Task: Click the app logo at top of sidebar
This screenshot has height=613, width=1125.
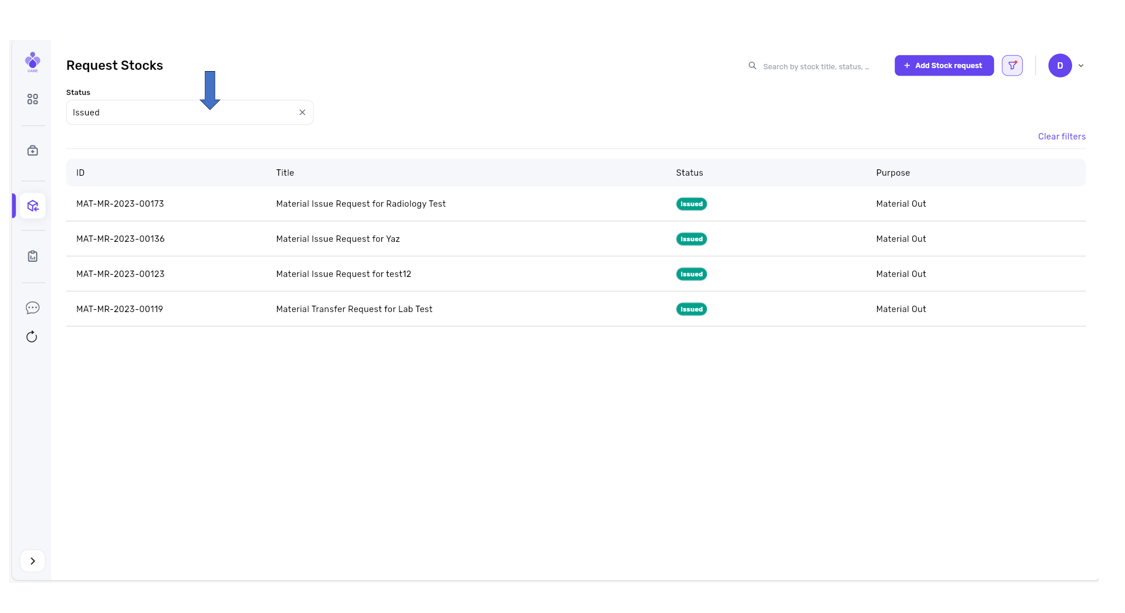Action: [32, 61]
